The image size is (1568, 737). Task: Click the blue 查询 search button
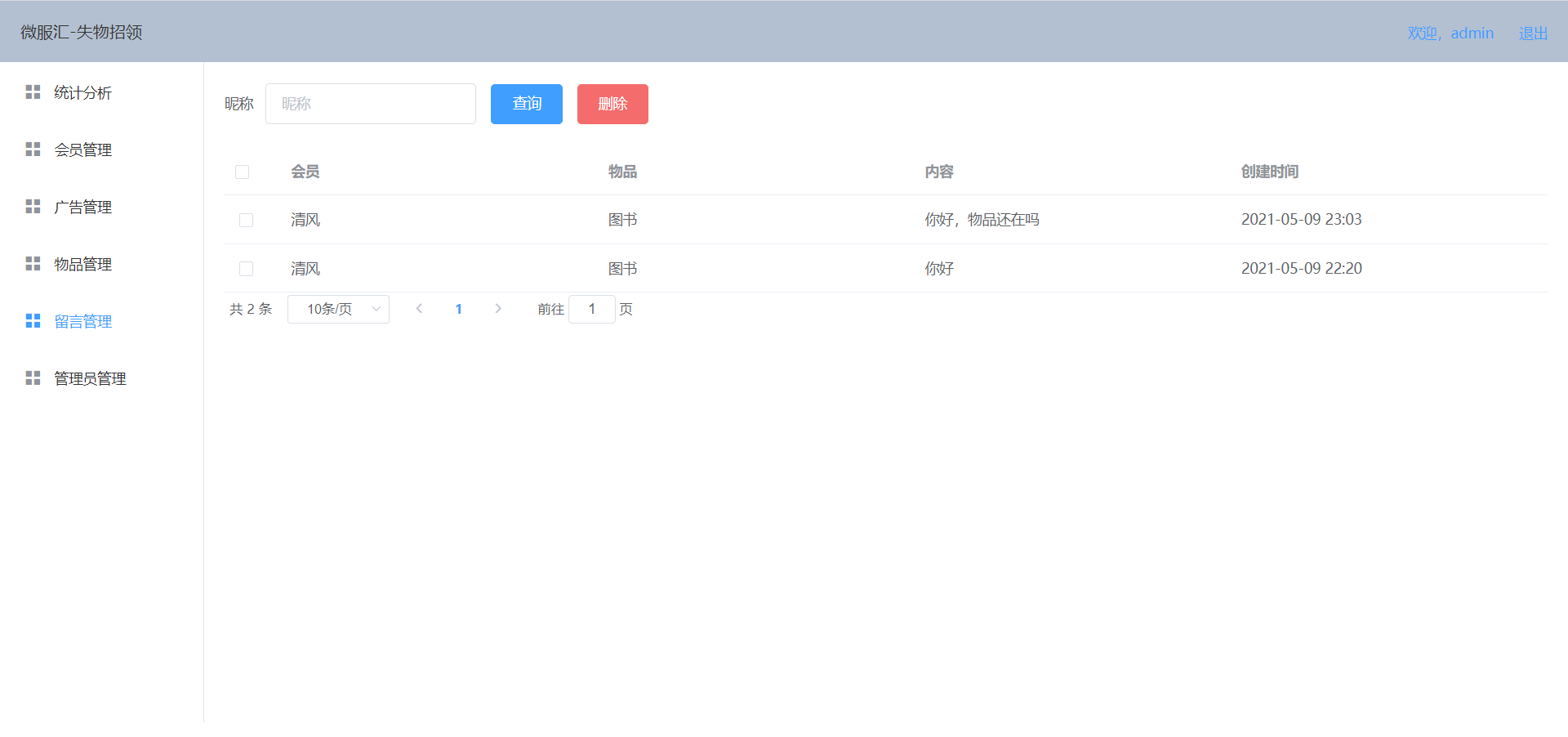526,104
